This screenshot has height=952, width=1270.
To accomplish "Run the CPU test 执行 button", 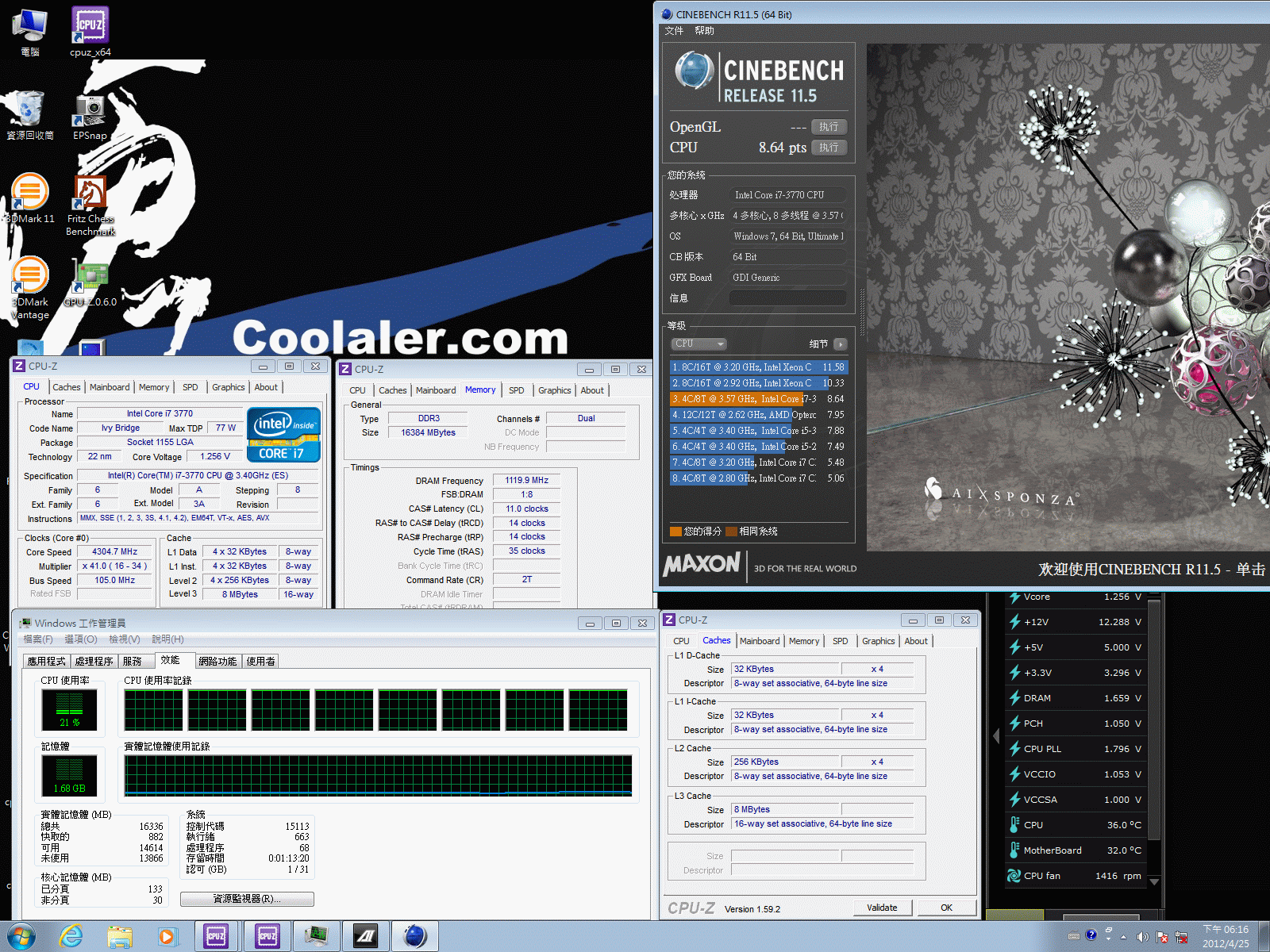I will [829, 148].
